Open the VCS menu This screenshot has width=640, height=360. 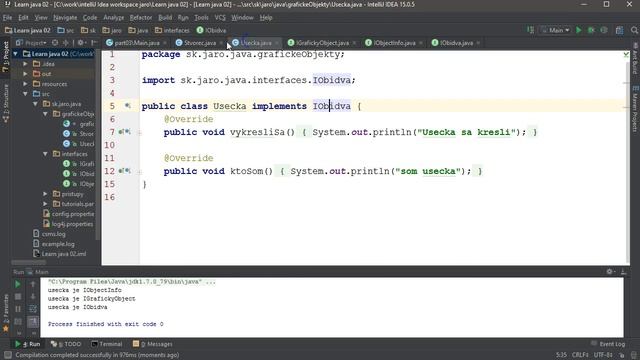(220, 18)
